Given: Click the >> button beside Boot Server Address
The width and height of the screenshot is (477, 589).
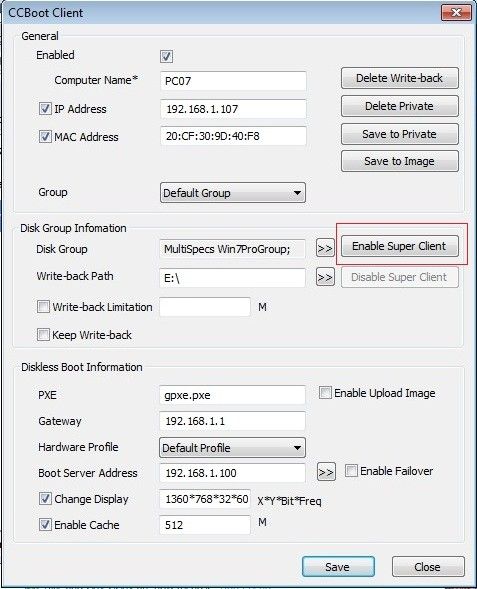Looking at the screenshot, I should [x=326, y=472].
